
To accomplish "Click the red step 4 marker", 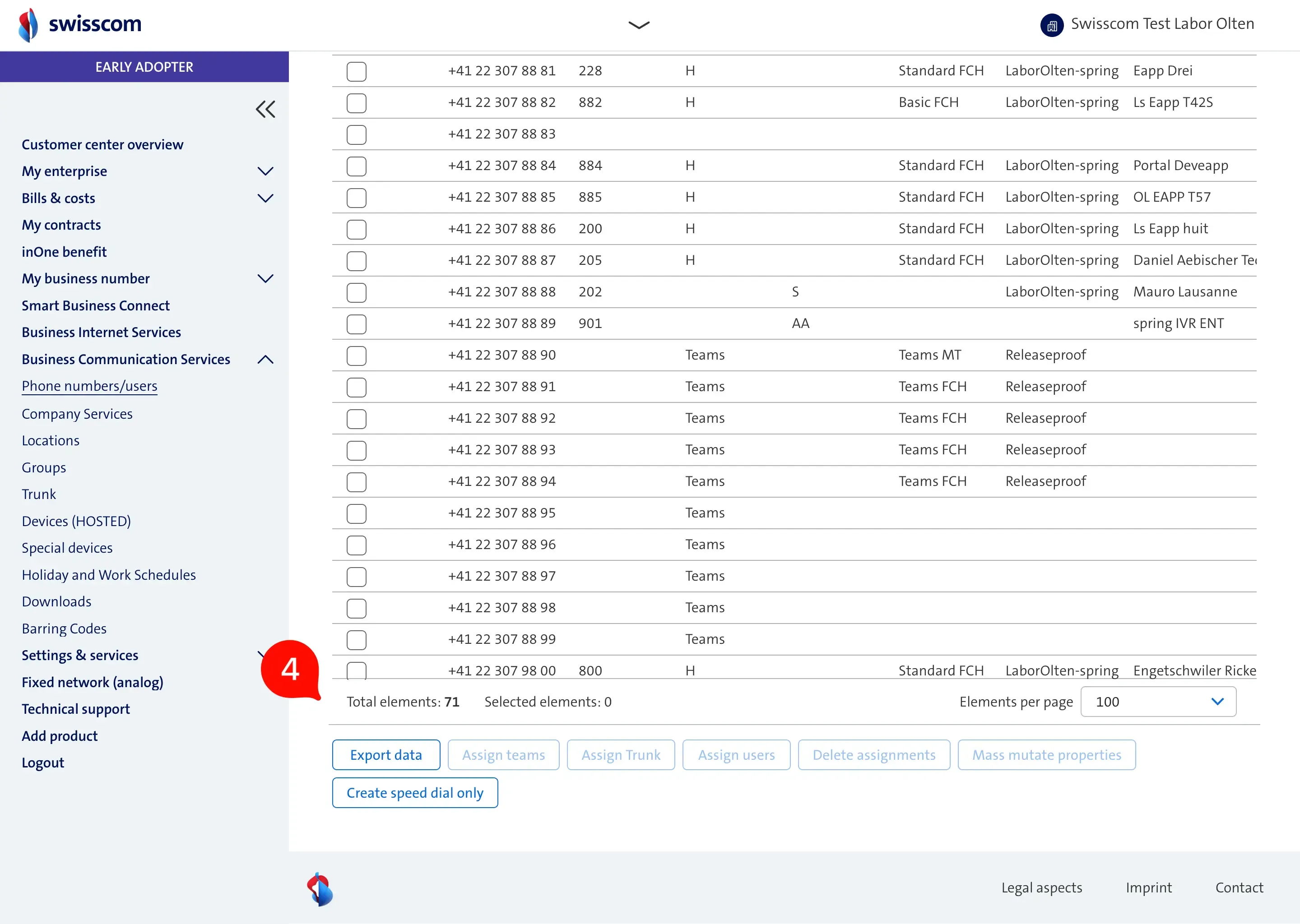I will coord(290,669).
